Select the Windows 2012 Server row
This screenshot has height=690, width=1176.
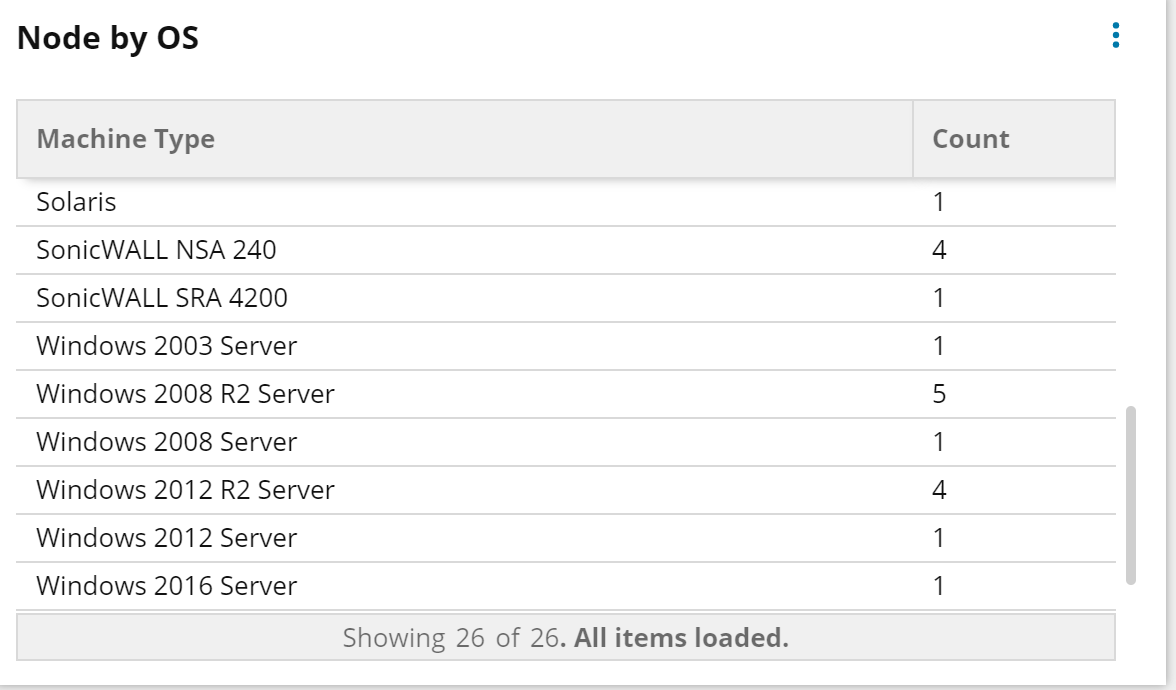566,538
